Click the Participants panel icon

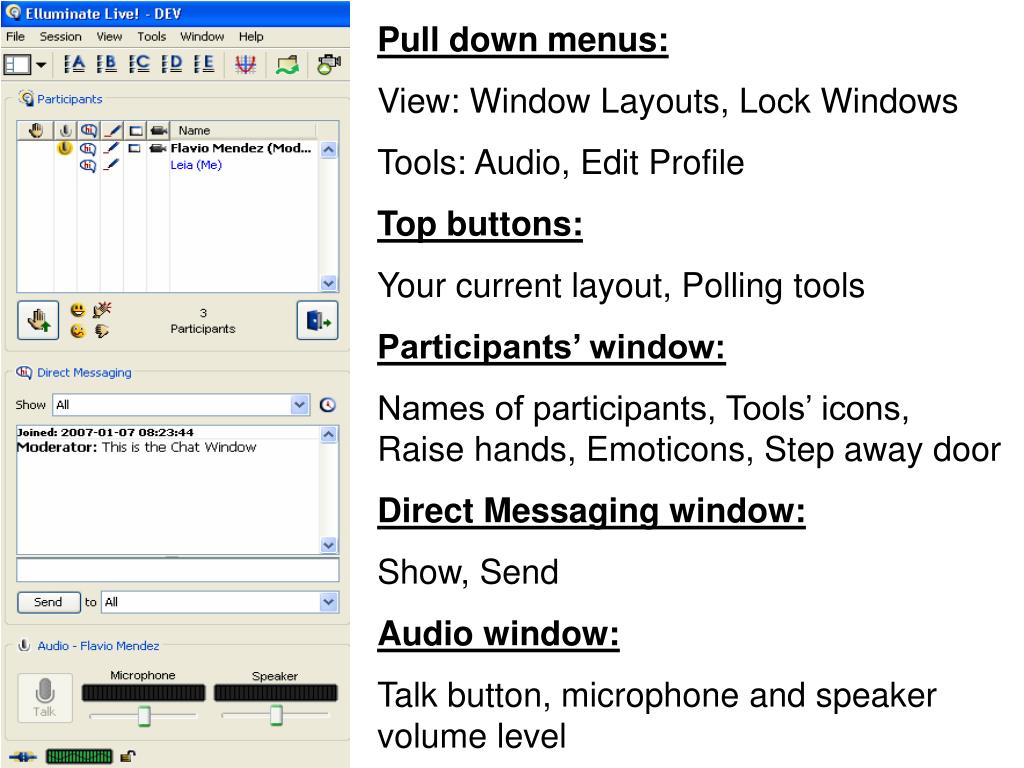point(26,99)
